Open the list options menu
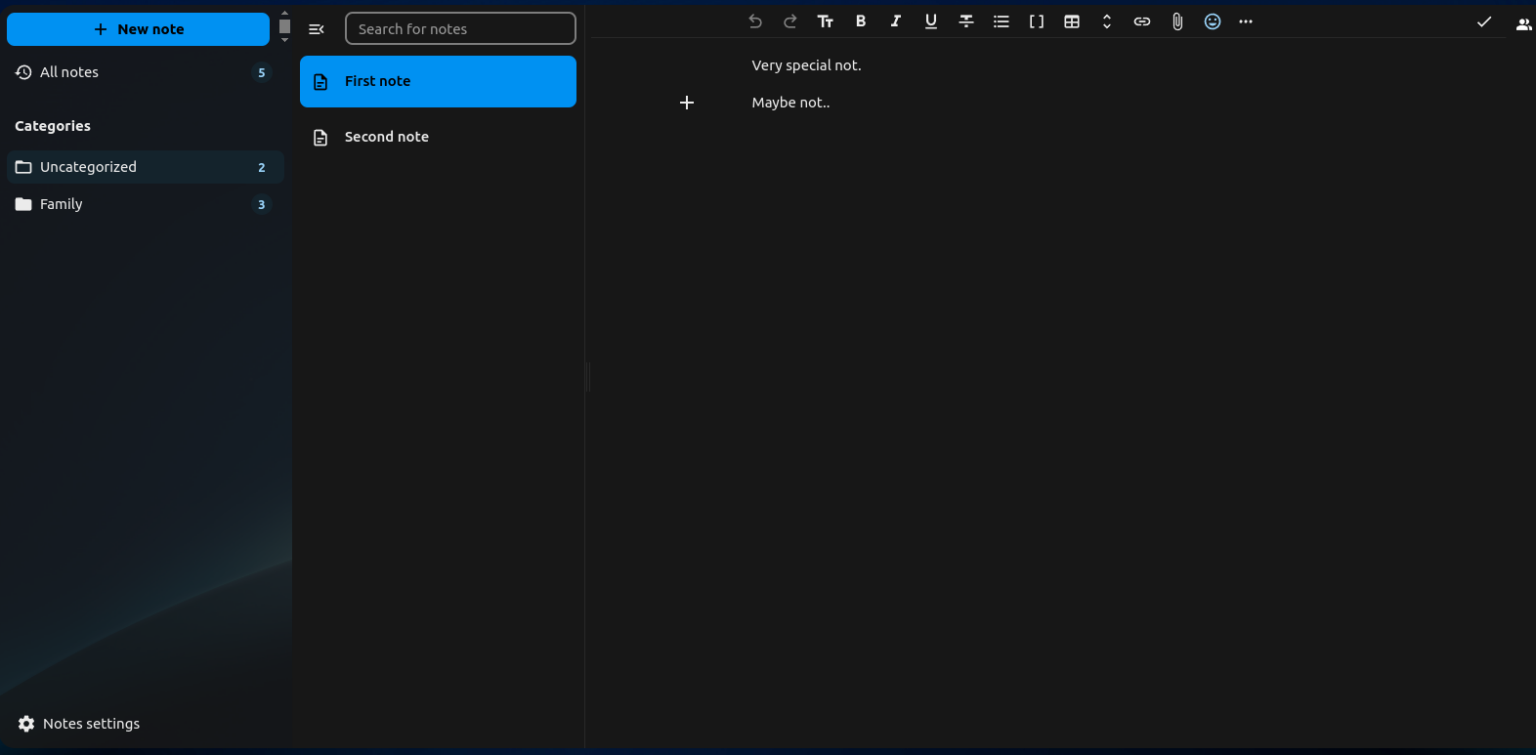Viewport: 1536px width, 755px height. click(x=1001, y=21)
